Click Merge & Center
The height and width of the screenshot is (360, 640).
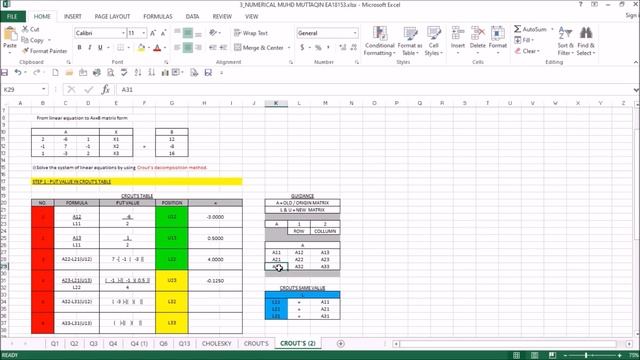[x=259, y=48]
